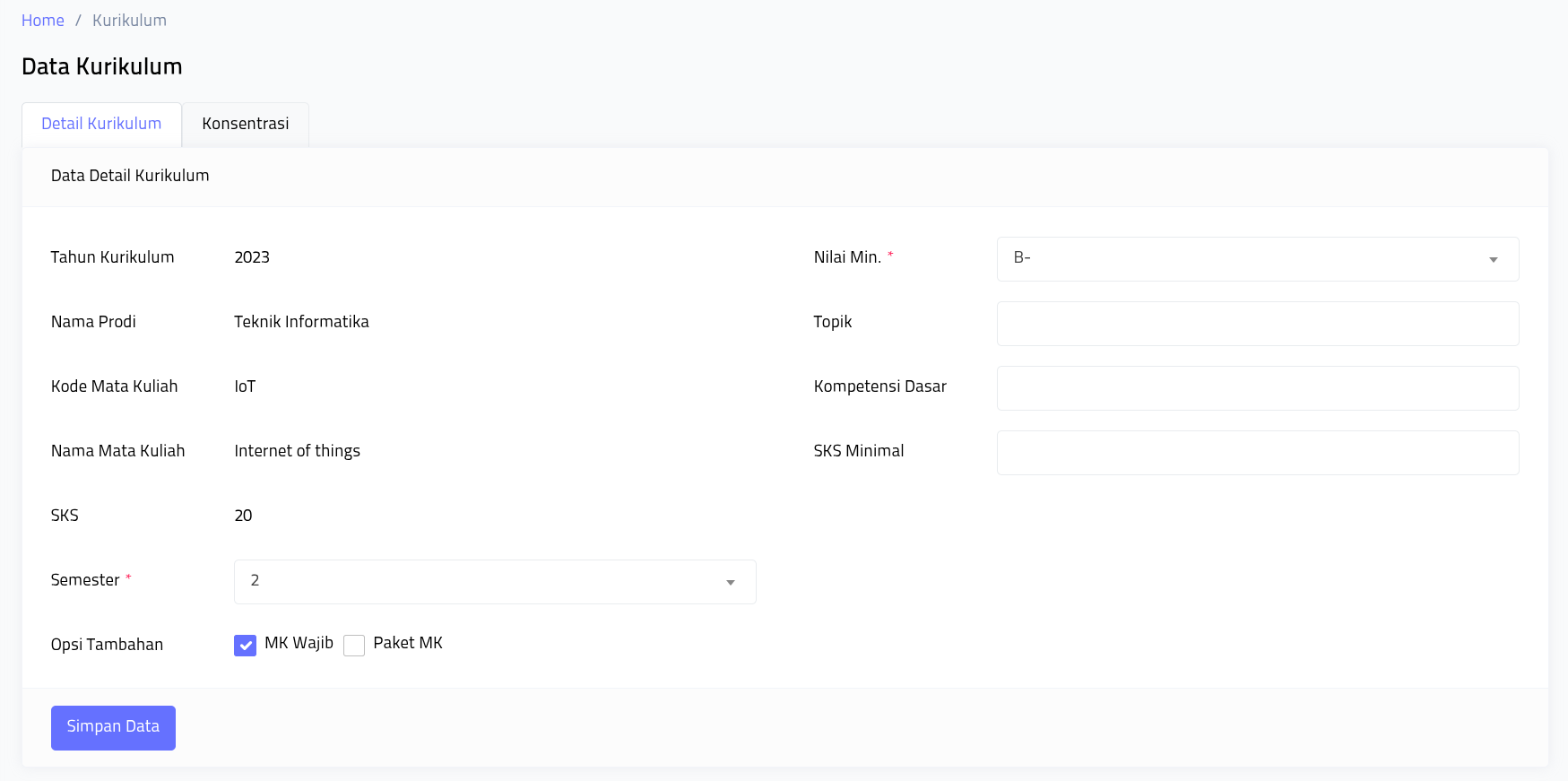Viewport: 1568px width, 781px height.
Task: Switch to the Konsentrasi tab
Action: pyautogui.click(x=245, y=124)
